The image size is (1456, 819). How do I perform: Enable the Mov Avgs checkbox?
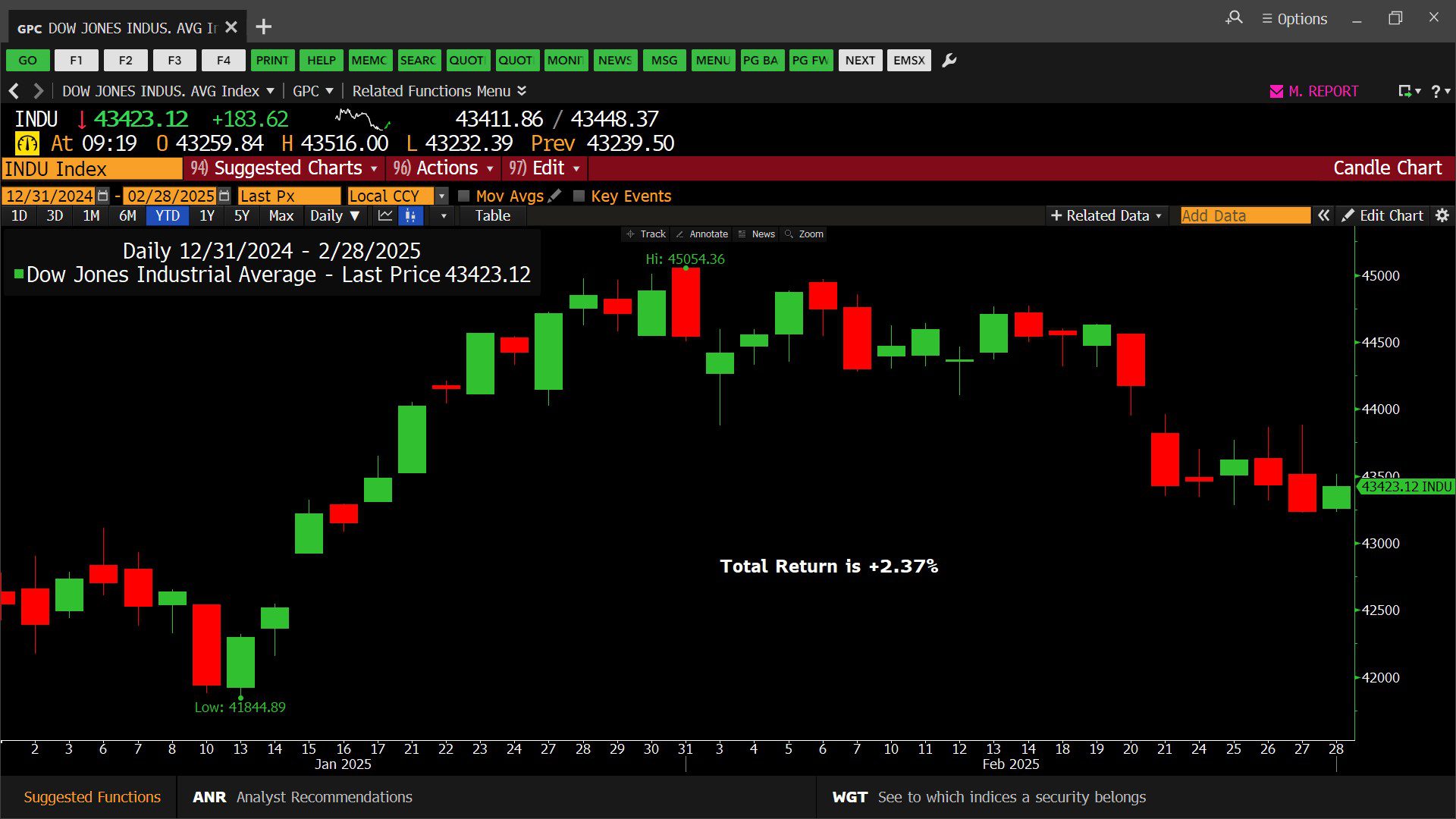pyautogui.click(x=464, y=196)
